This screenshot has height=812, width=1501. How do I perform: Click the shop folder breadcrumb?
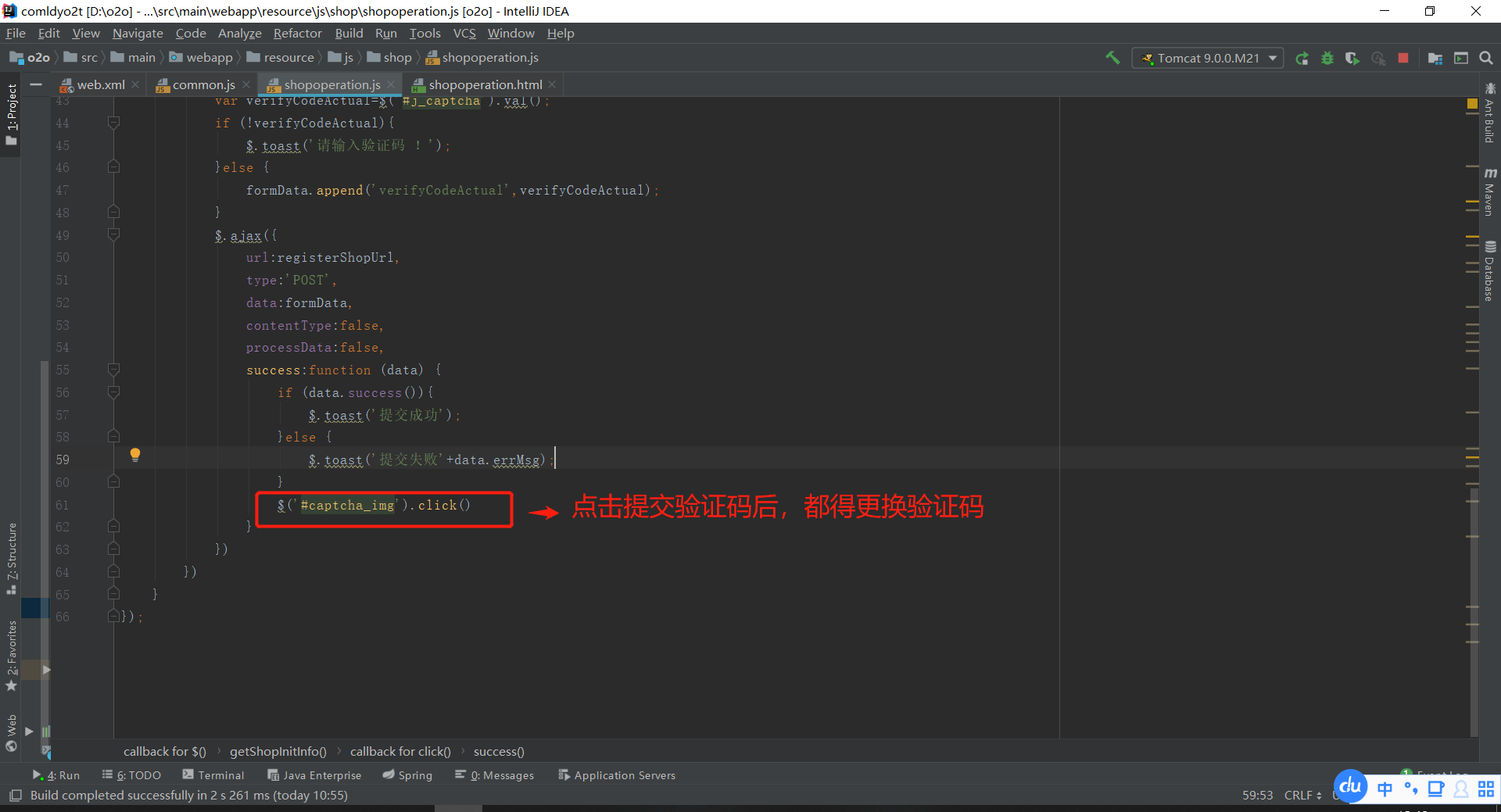pos(389,58)
